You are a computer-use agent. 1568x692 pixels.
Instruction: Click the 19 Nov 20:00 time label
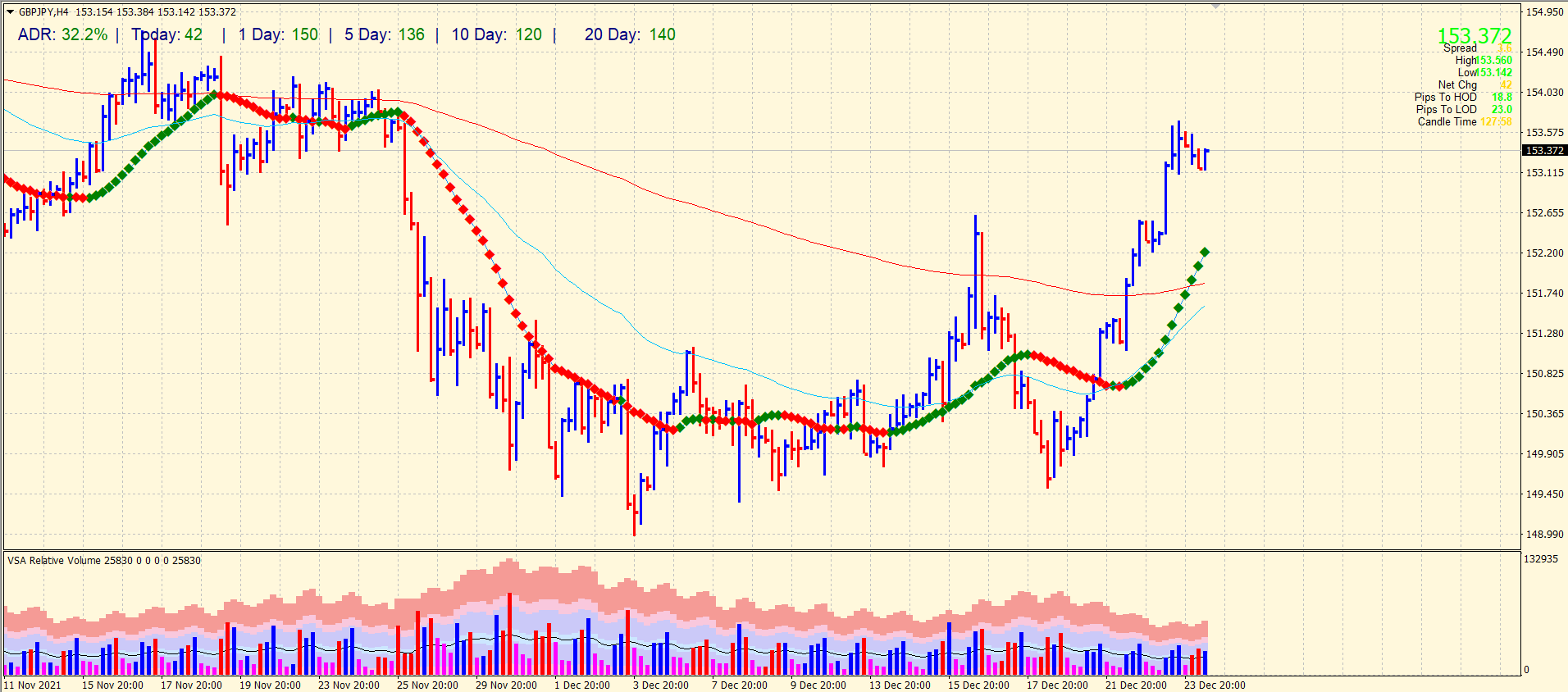(270, 685)
